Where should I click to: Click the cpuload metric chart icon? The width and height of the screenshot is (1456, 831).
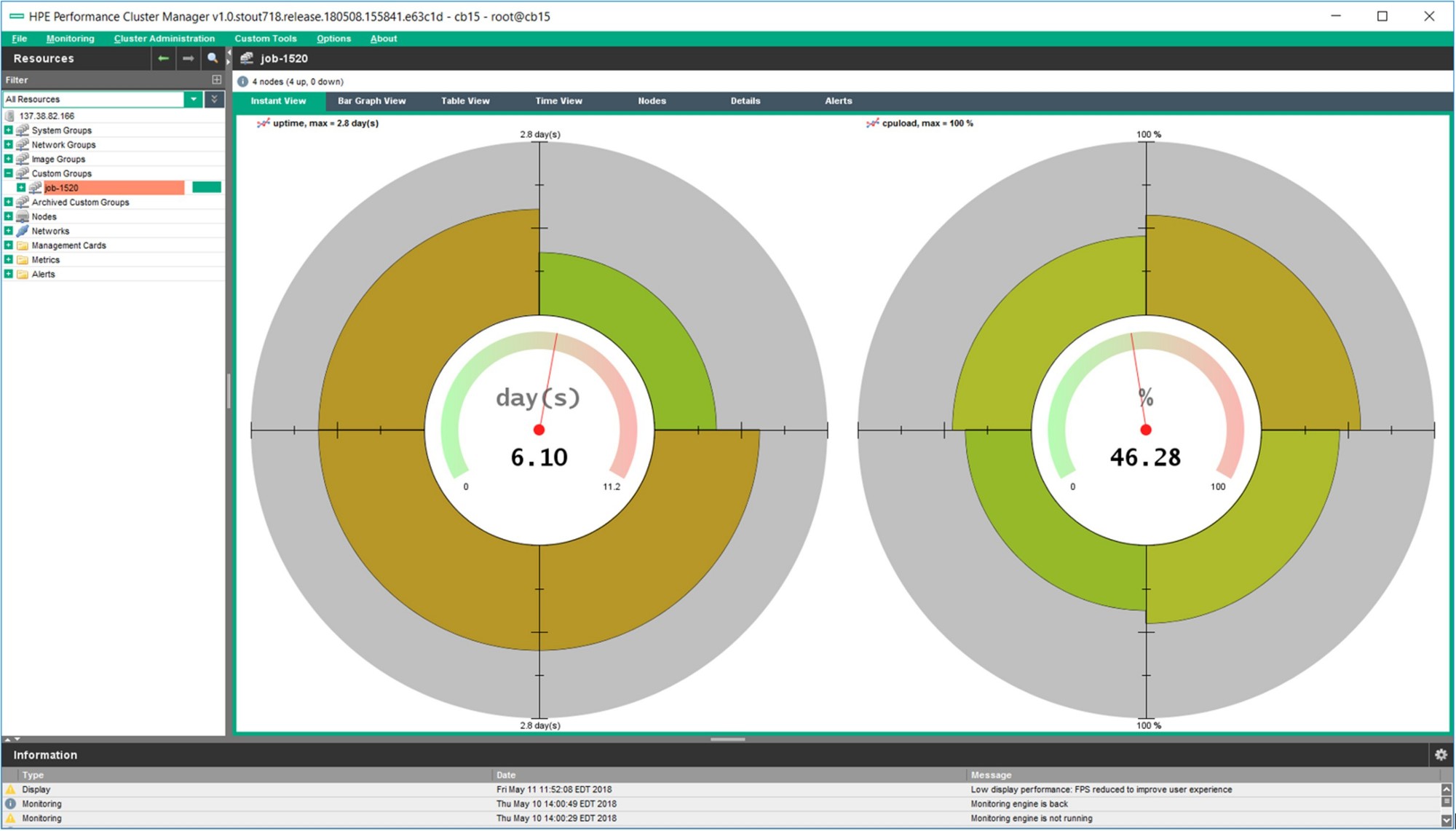click(872, 123)
